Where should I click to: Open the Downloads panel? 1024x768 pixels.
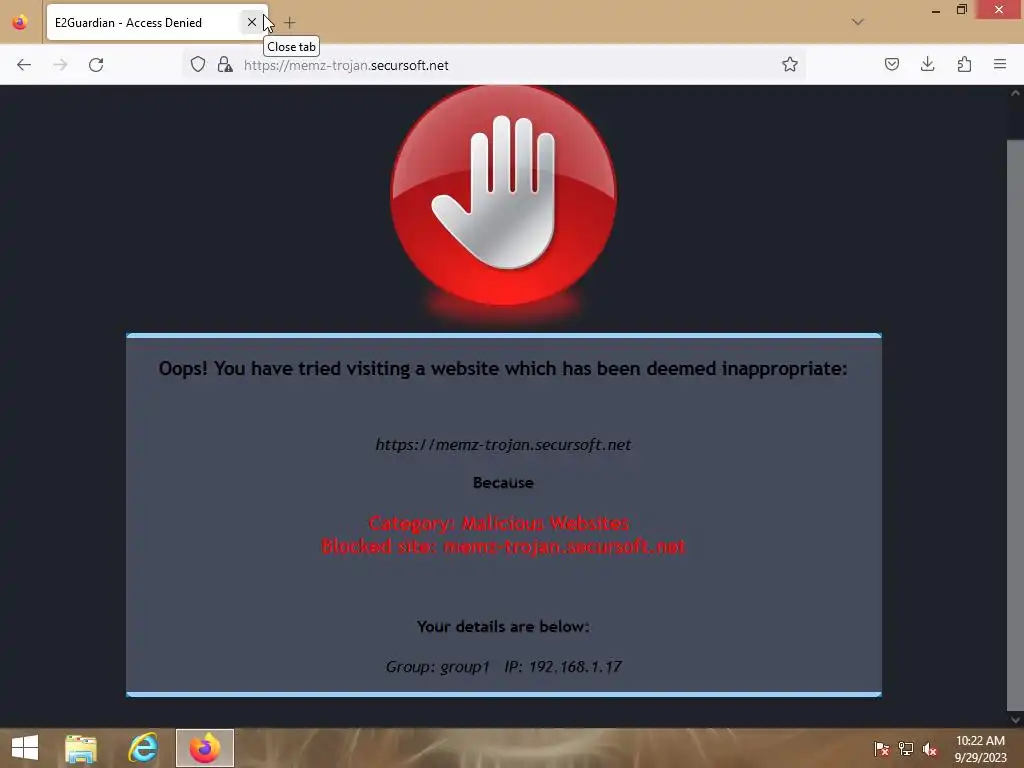coord(927,65)
